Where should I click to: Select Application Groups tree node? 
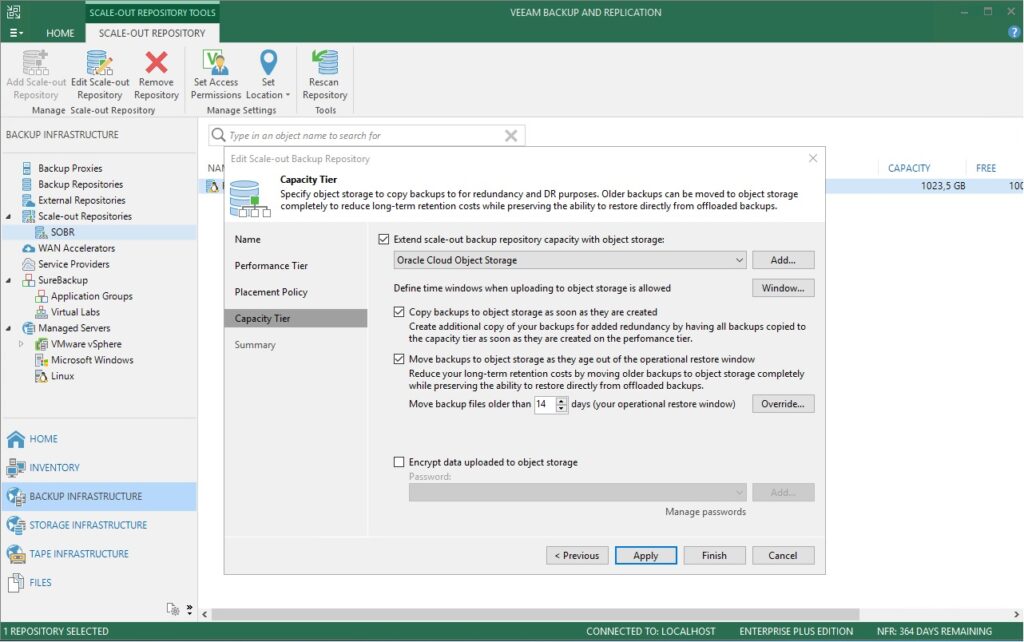coord(91,296)
